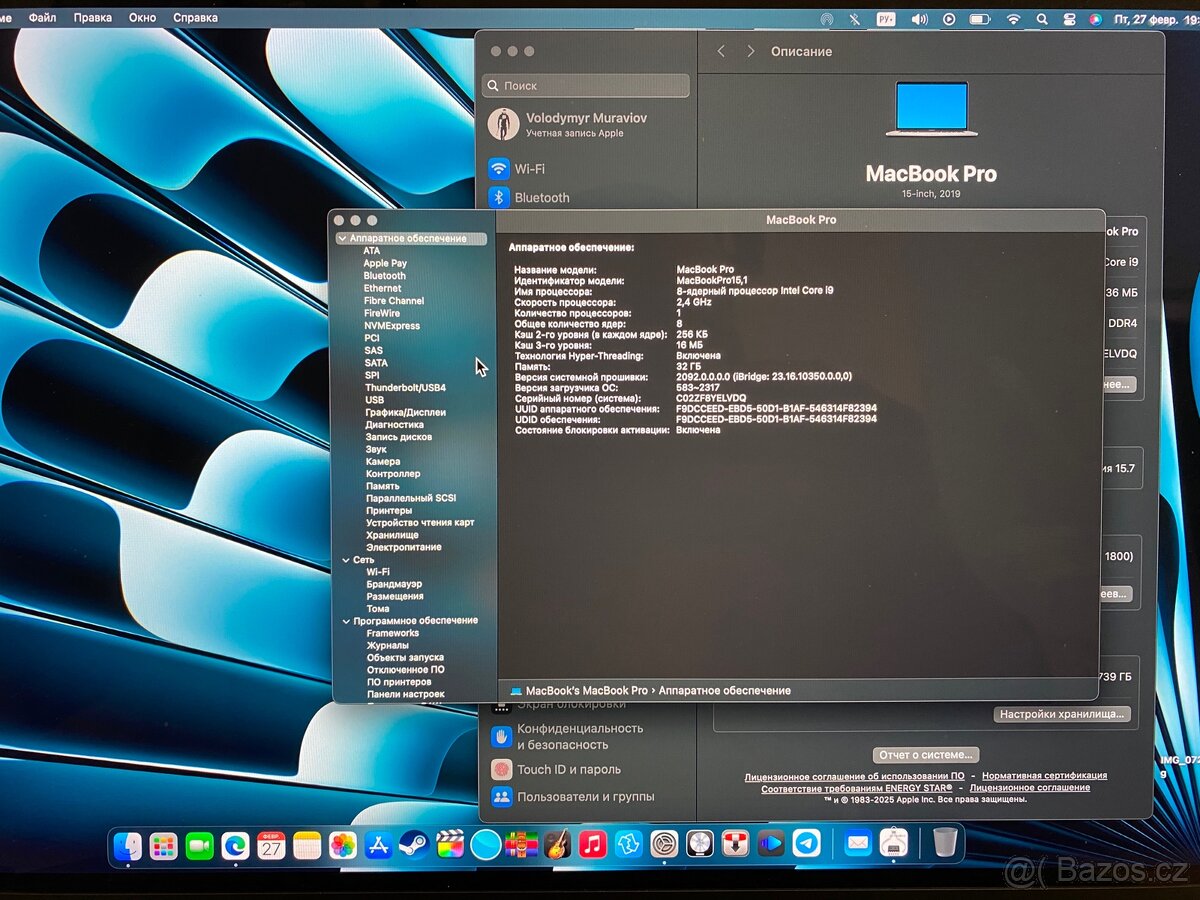Click the Отчет о системе button
Screen dimensions: 1200x900
point(927,754)
